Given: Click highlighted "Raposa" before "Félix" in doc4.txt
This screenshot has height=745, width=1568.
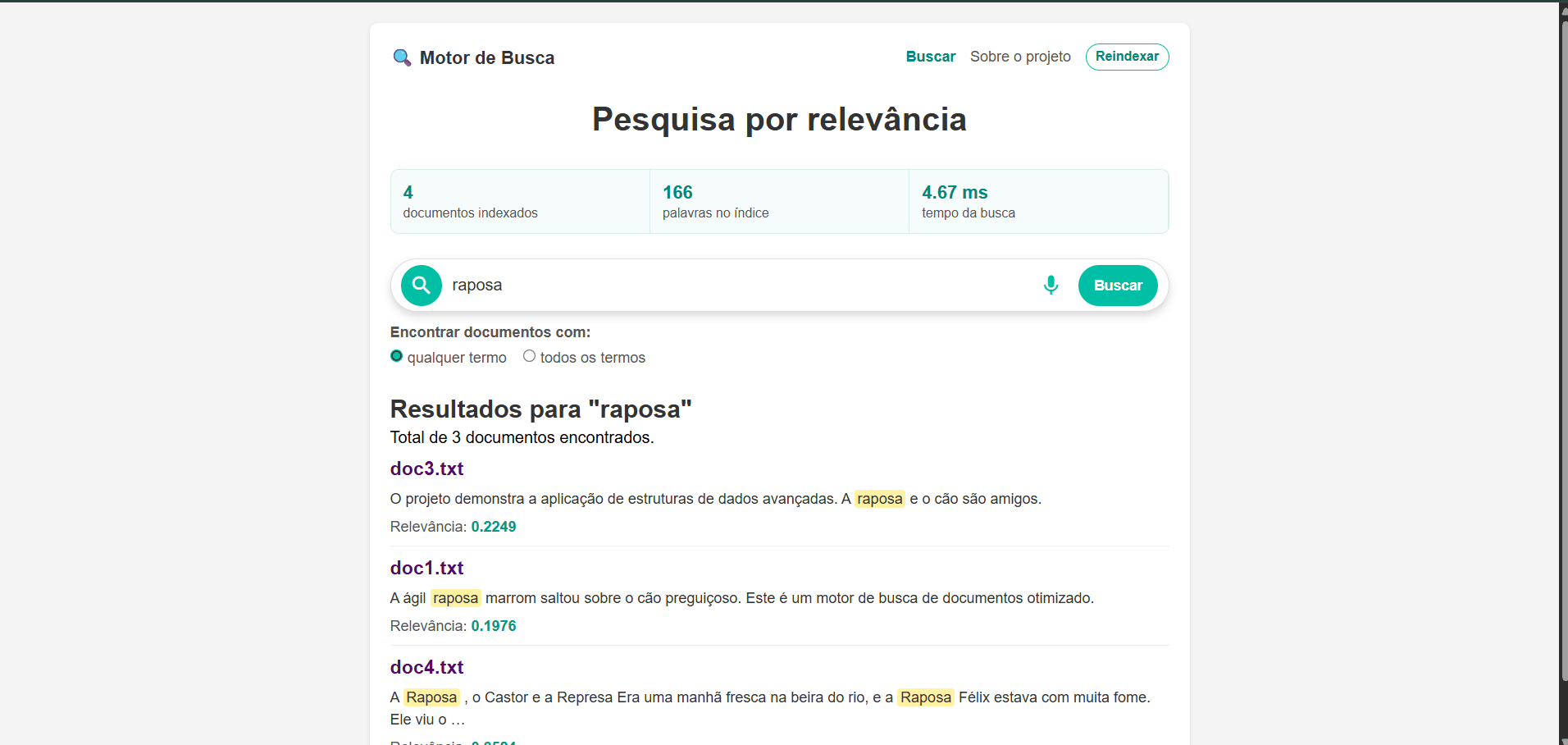Looking at the screenshot, I should coord(926,697).
